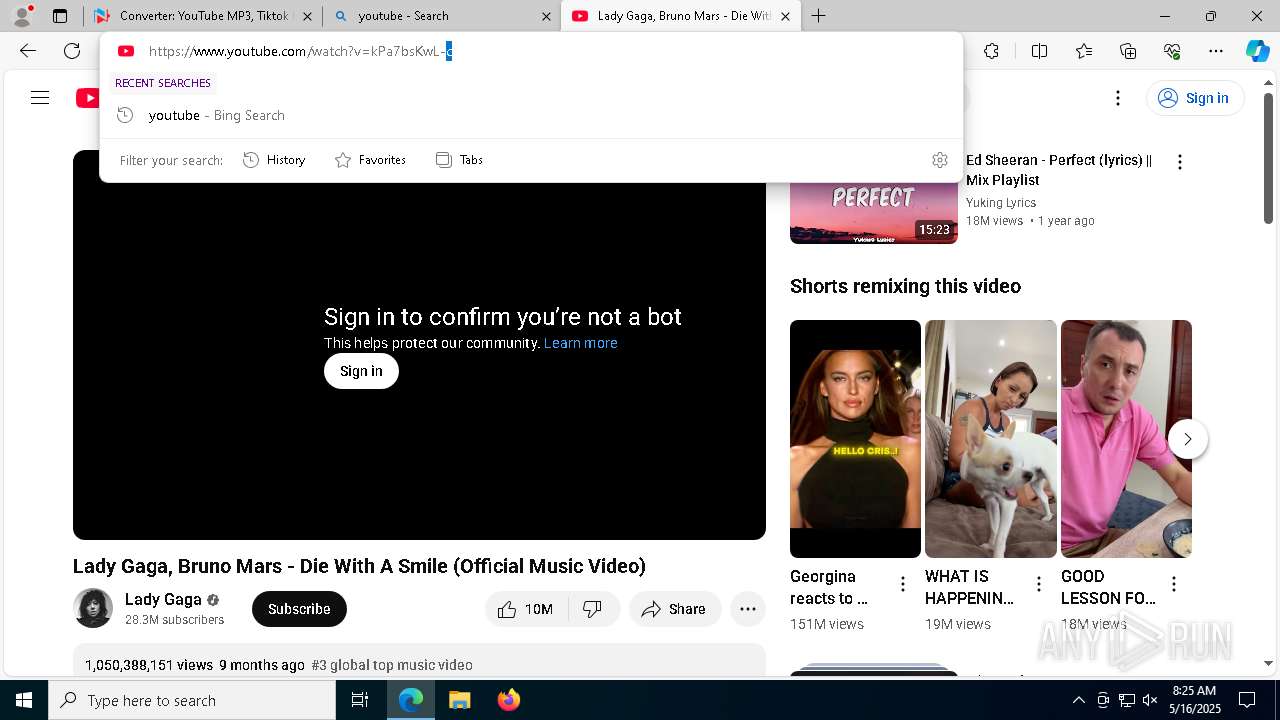Screen dimensions: 1280x720
Task: Open the Learn more link
Action: (580, 343)
